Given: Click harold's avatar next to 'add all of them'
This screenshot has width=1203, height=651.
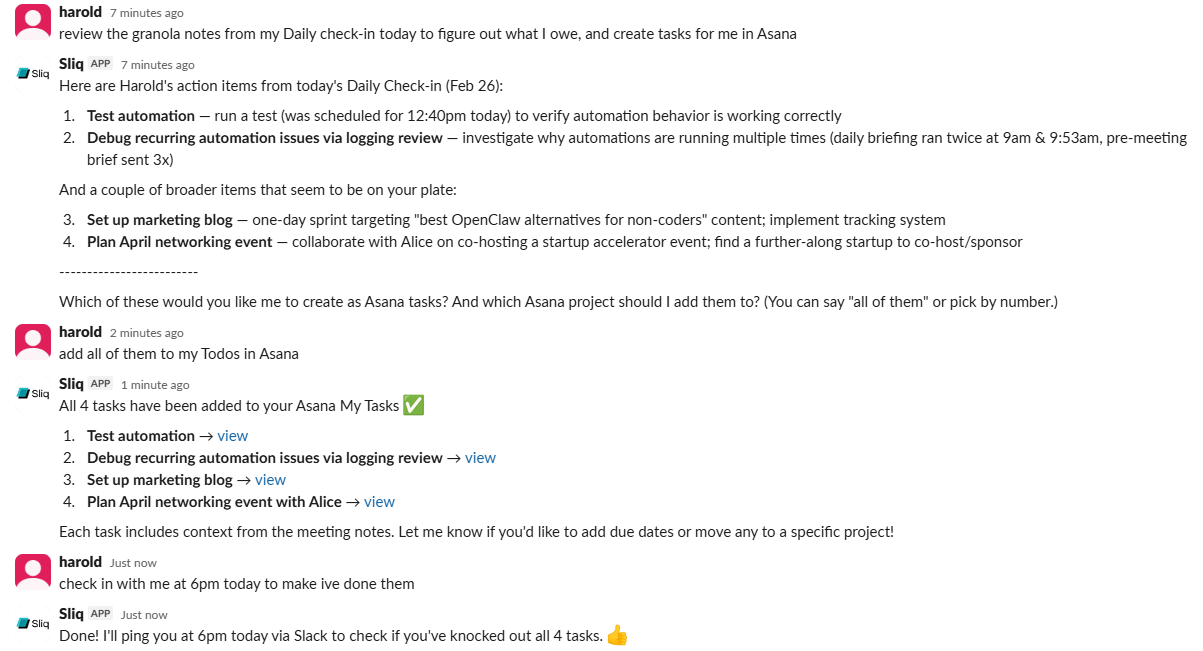Looking at the screenshot, I should click(32, 341).
